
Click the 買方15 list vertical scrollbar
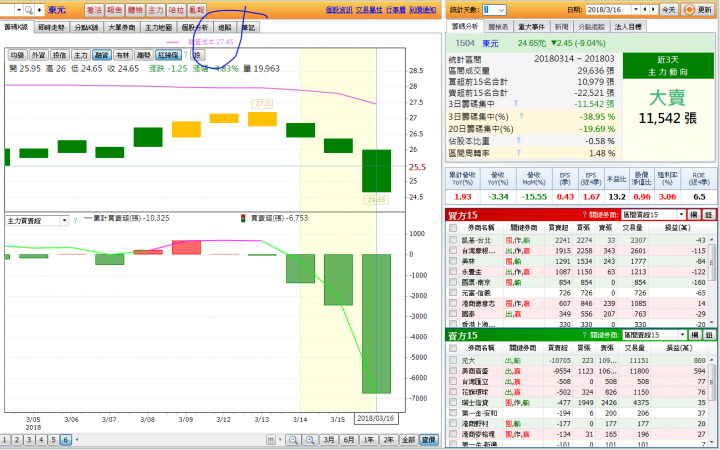click(713, 280)
